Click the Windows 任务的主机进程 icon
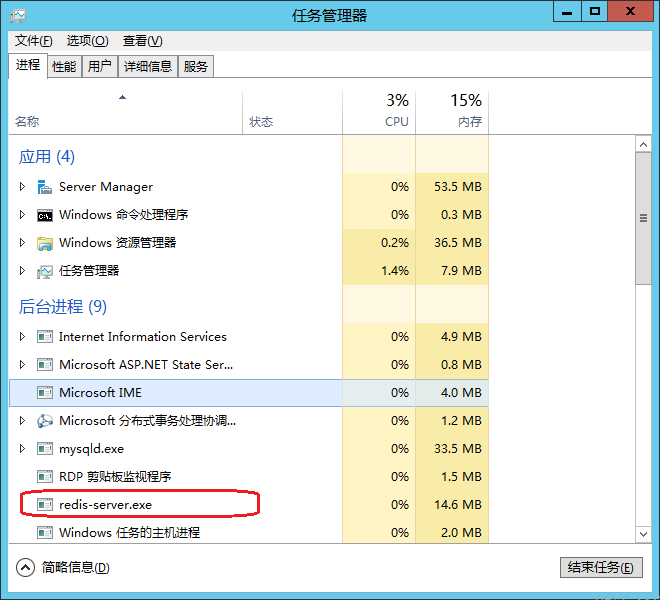The image size is (660, 600). click(x=45, y=533)
